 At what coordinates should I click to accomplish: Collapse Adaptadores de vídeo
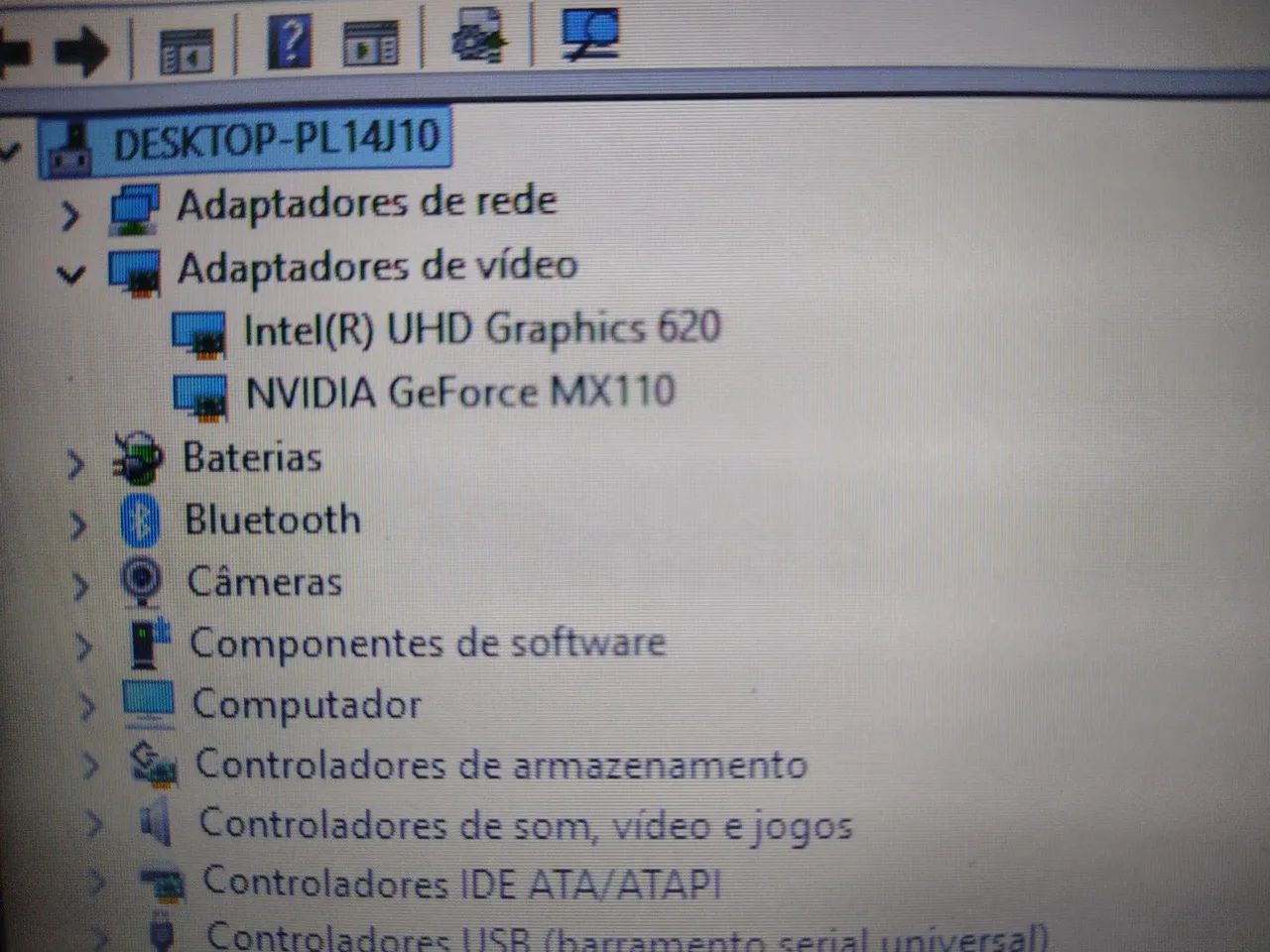tap(70, 274)
